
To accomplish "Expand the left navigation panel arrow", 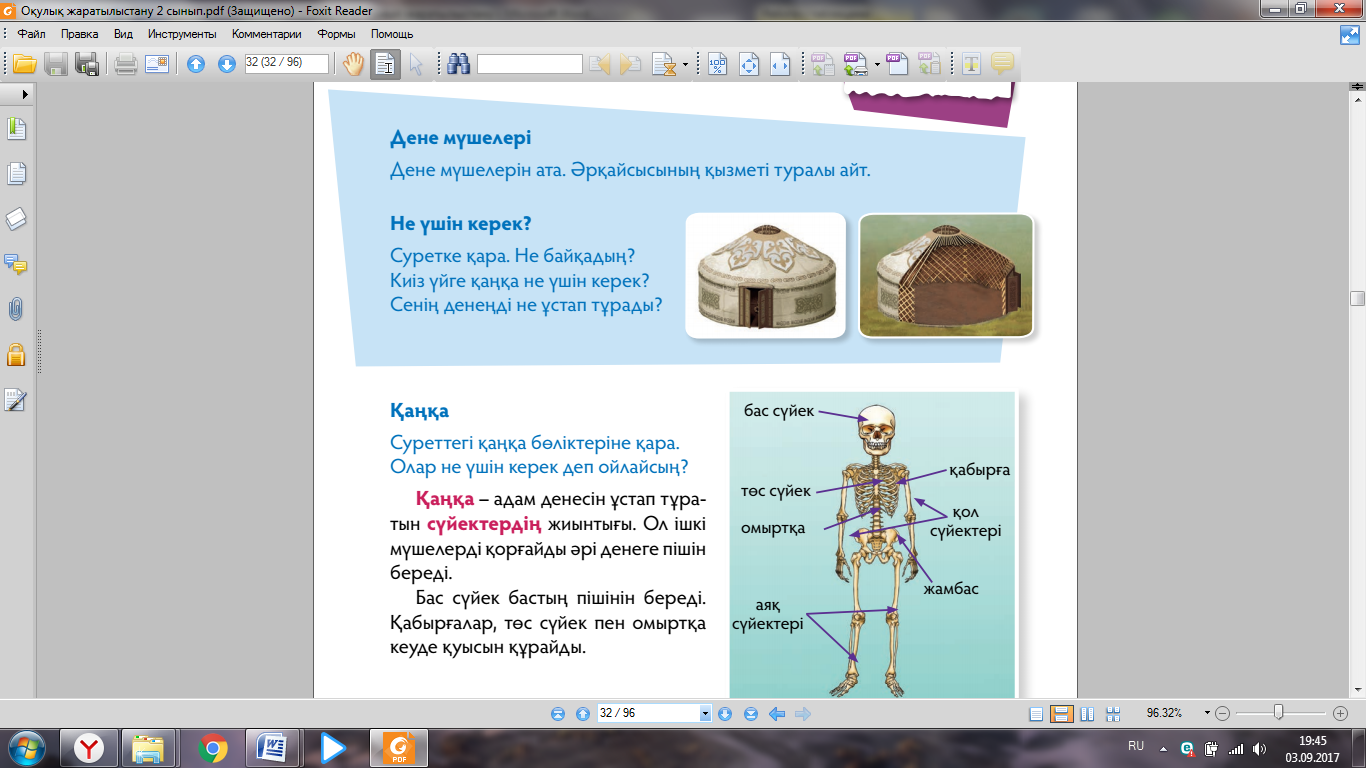I will pyautogui.click(x=24, y=93).
